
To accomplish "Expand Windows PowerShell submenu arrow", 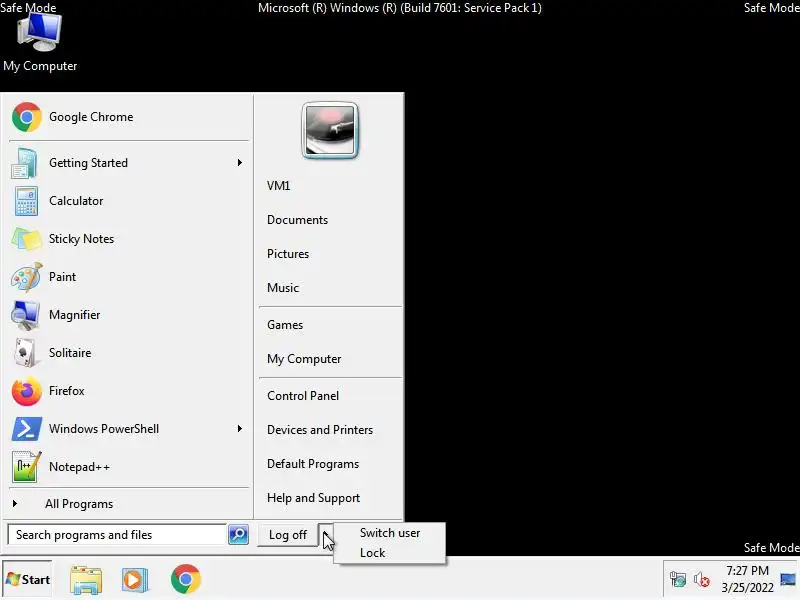I will click(239, 429).
